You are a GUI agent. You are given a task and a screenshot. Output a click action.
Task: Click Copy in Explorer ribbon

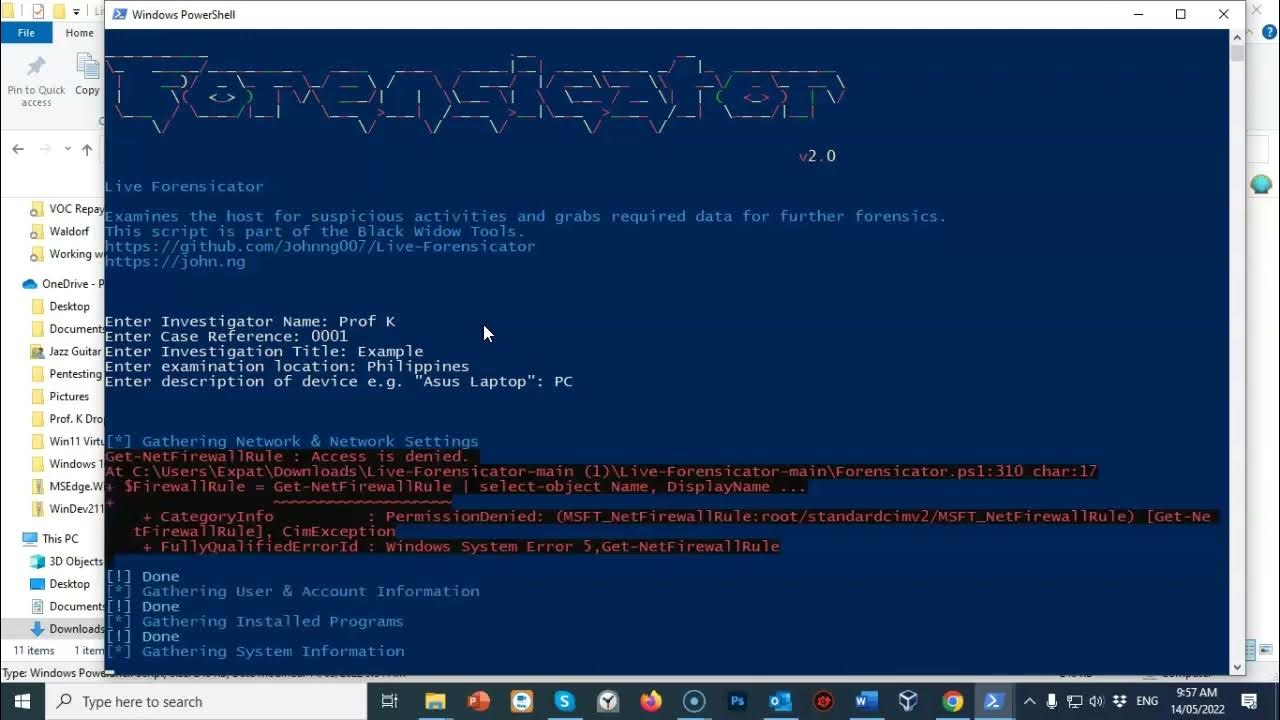point(87,76)
